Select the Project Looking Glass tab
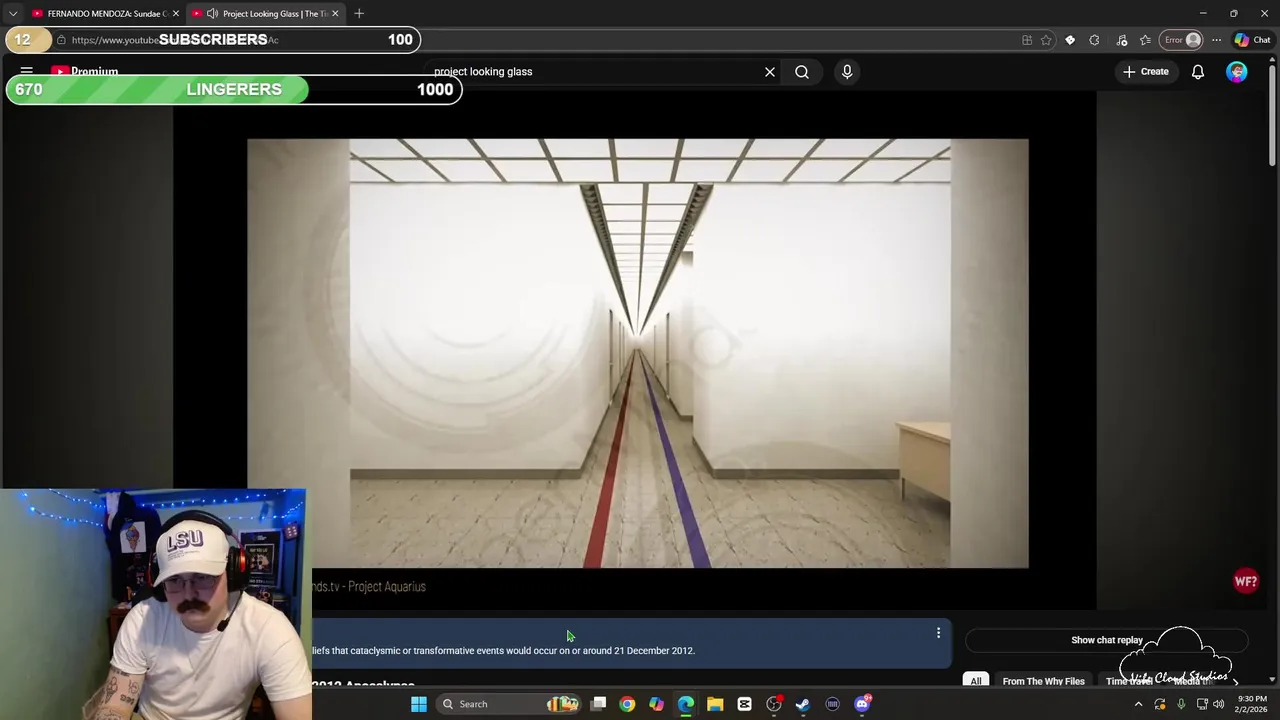1280x720 pixels. click(265, 13)
